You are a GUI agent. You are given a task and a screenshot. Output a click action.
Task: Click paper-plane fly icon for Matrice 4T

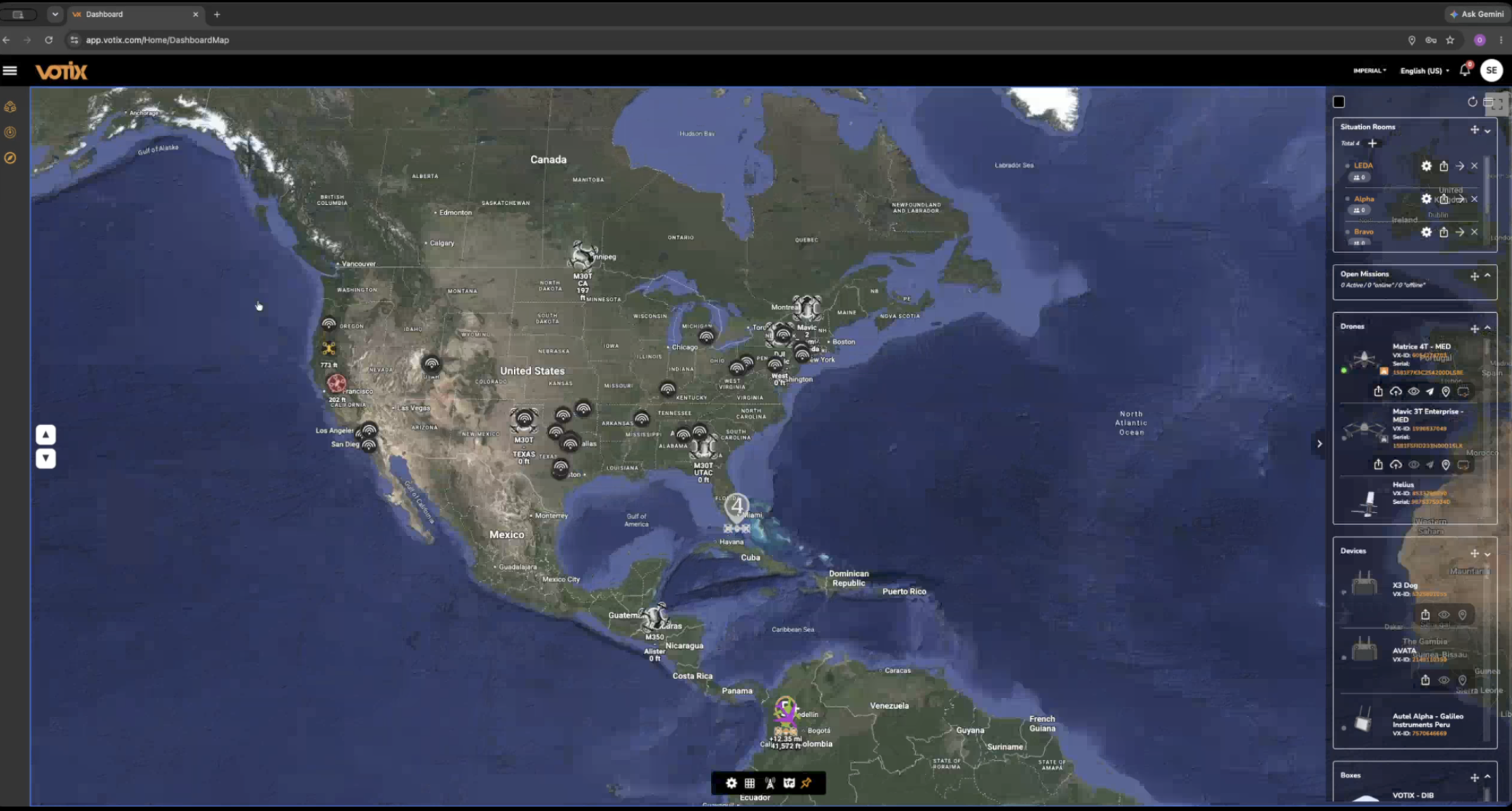click(x=1429, y=391)
